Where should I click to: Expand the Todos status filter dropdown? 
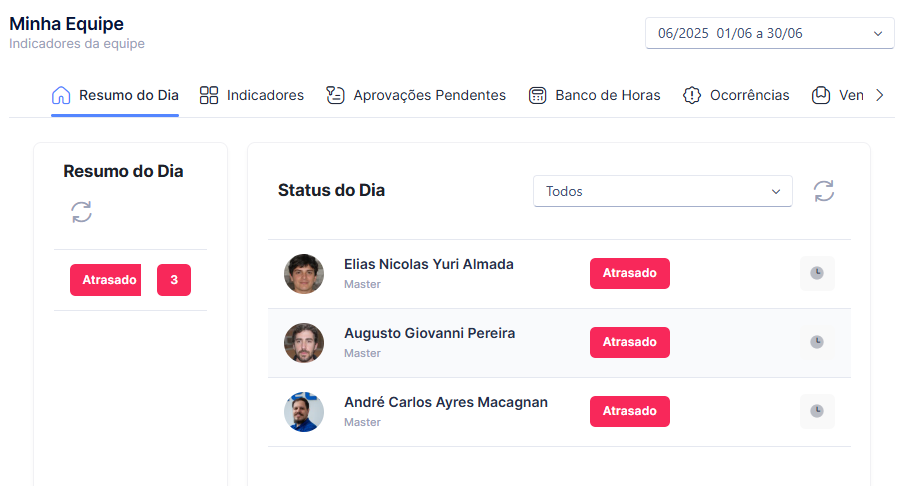click(x=662, y=191)
